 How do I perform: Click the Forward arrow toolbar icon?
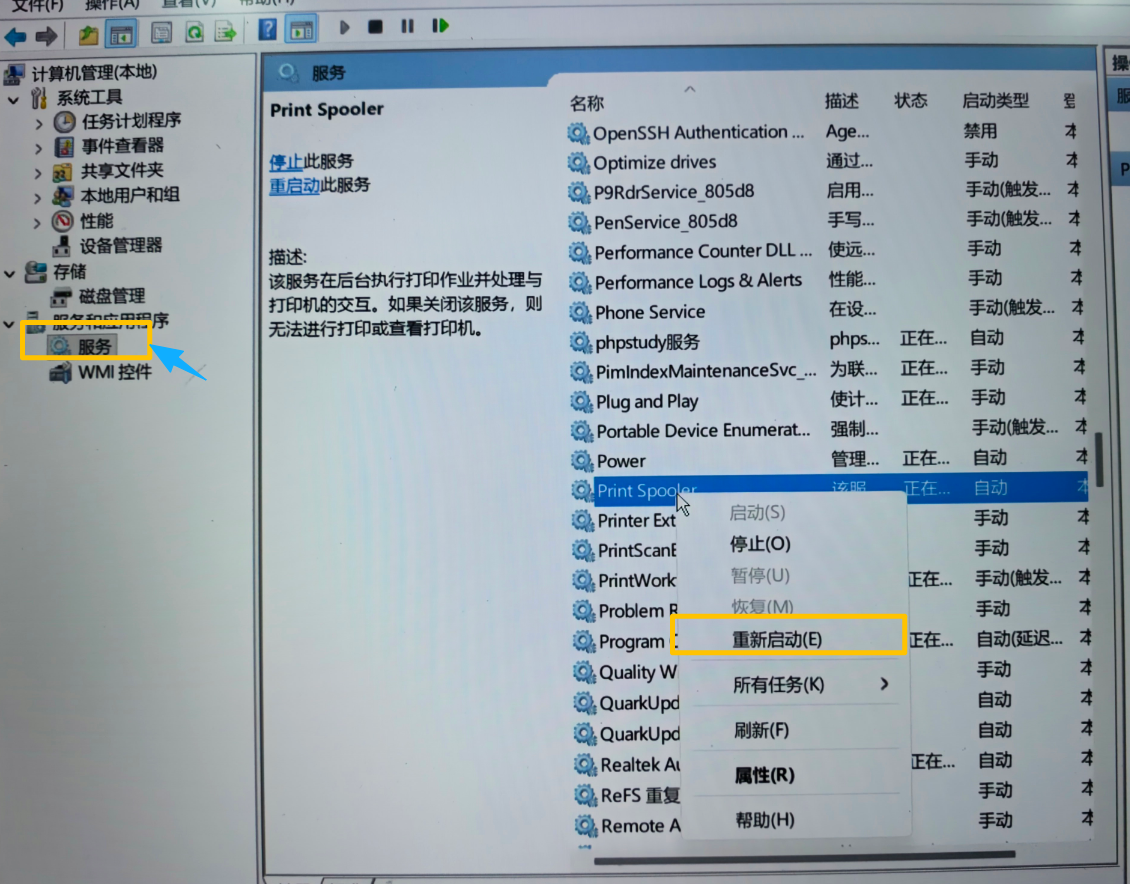46,35
